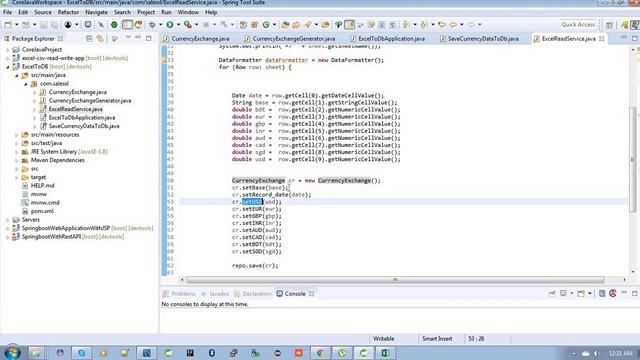Image resolution: width=640 pixels, height=360 pixels.
Task: Open the File menu
Action: point(7,12)
